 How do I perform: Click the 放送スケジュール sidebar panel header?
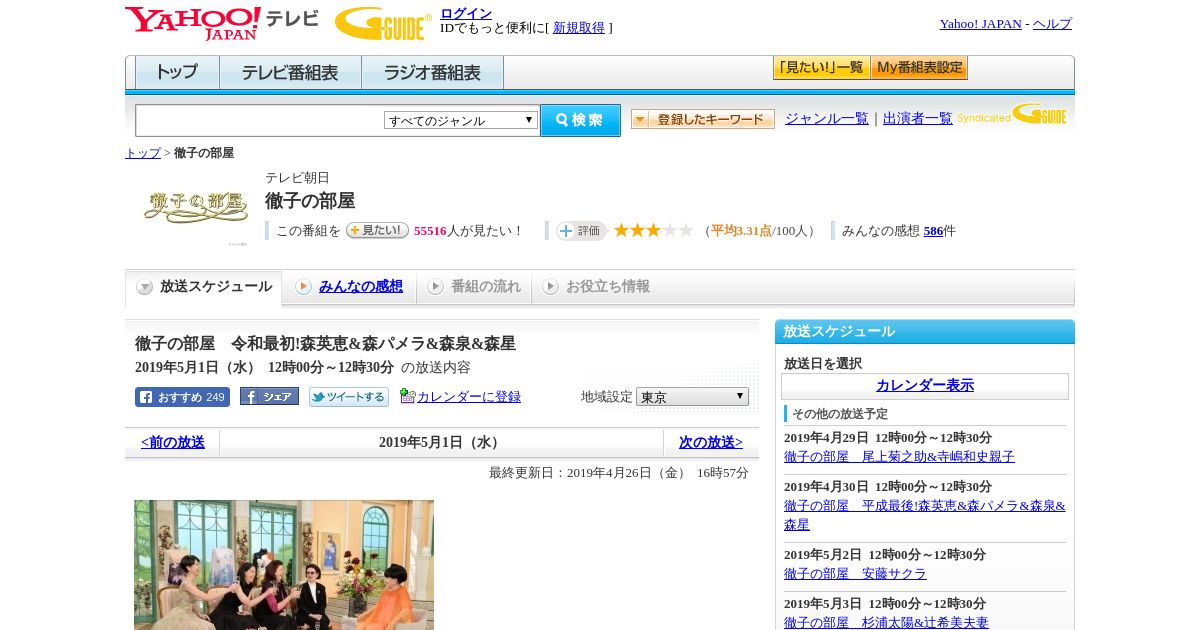point(925,331)
